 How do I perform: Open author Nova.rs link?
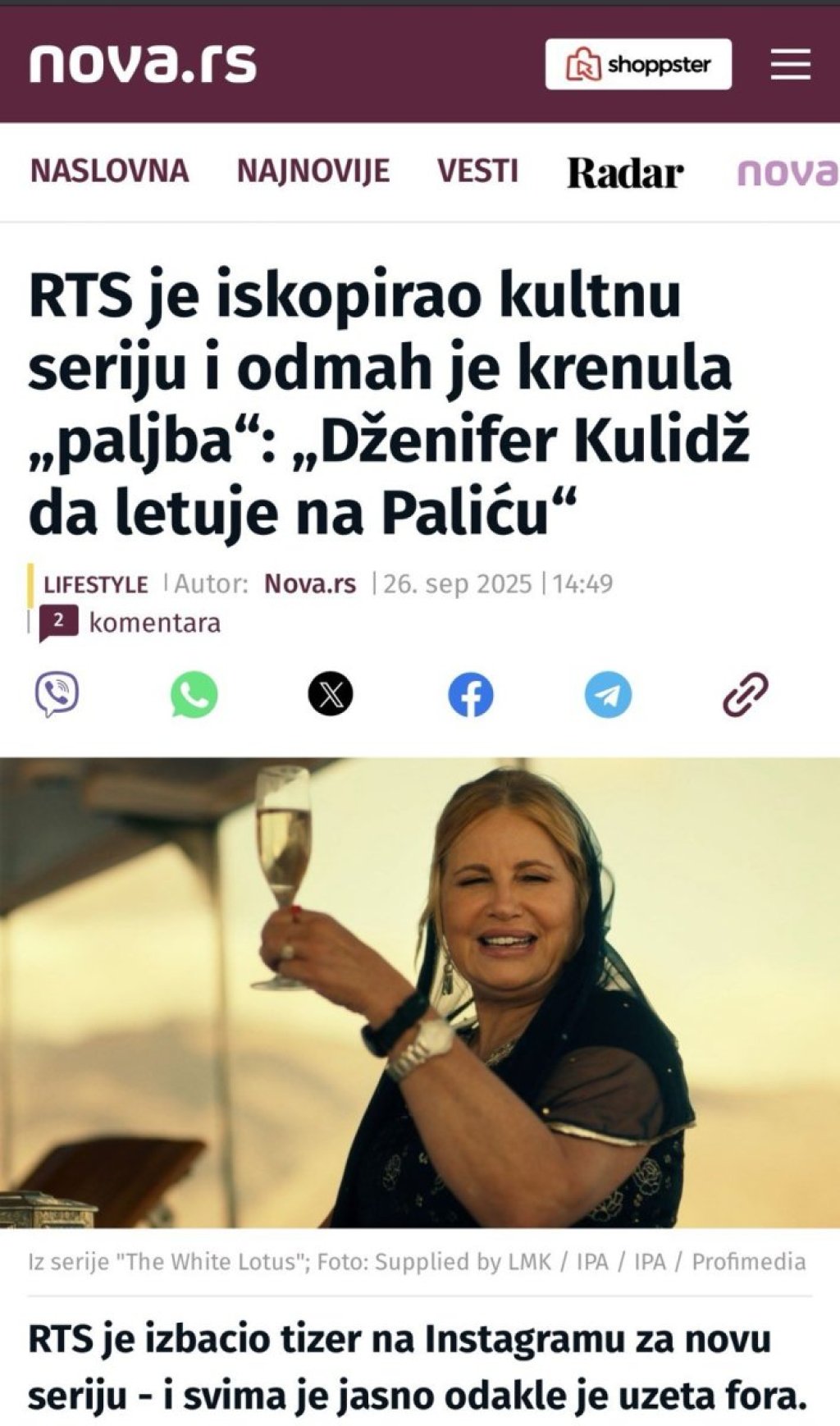310,583
